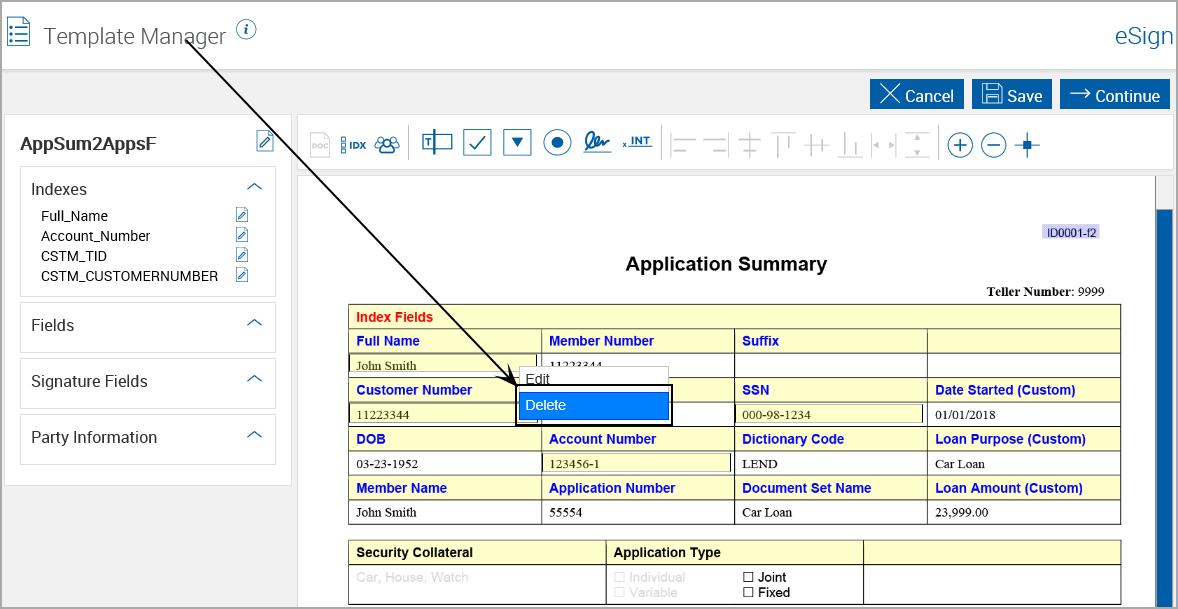Click the Application Summary heading
Viewport: 1178px width, 609px height.
(726, 264)
